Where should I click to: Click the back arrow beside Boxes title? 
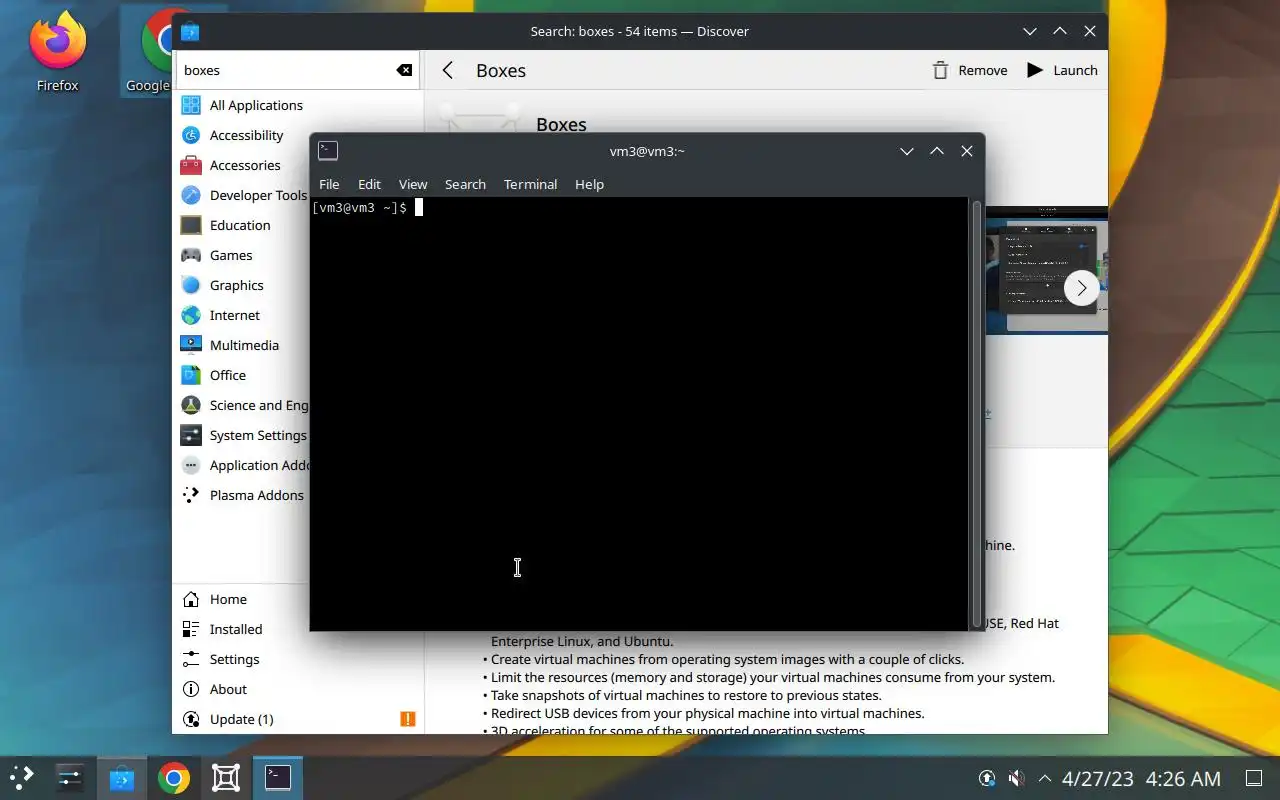click(x=448, y=70)
